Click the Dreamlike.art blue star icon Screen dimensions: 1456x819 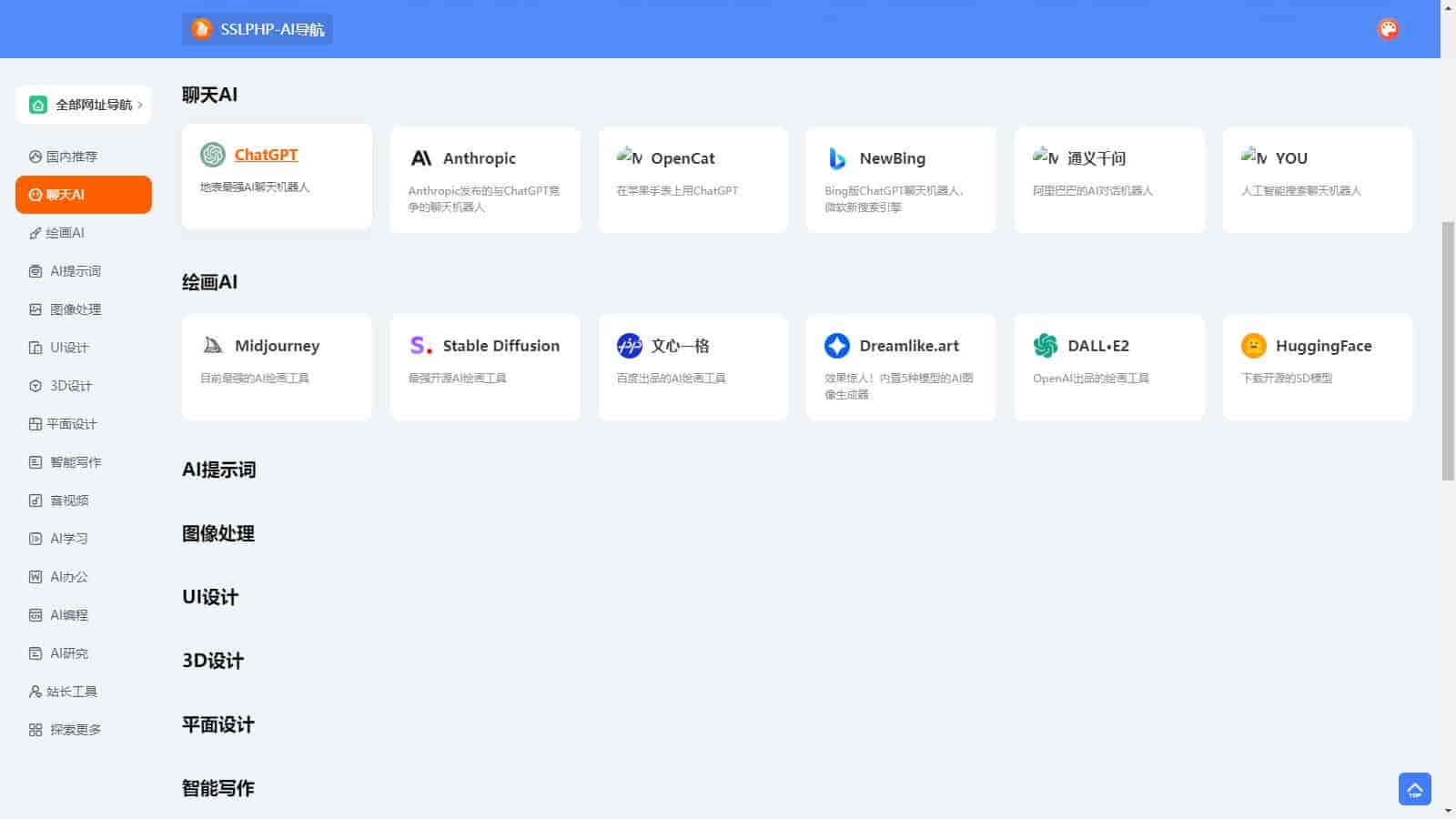click(x=837, y=346)
